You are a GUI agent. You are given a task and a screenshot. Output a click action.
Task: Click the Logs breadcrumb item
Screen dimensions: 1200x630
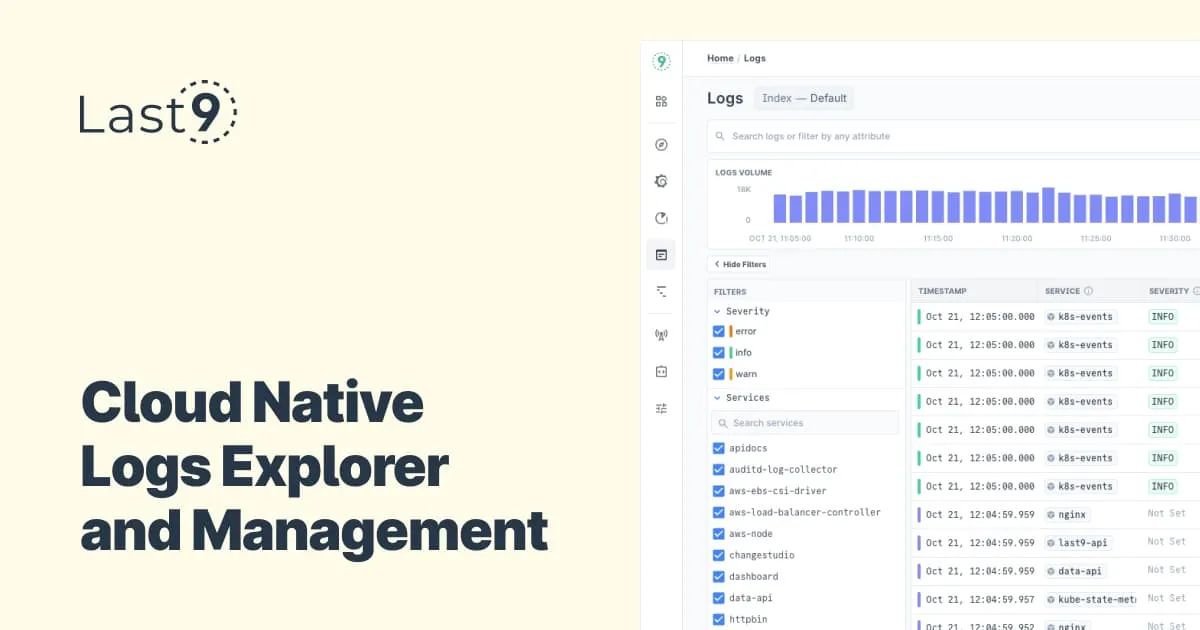[755, 58]
